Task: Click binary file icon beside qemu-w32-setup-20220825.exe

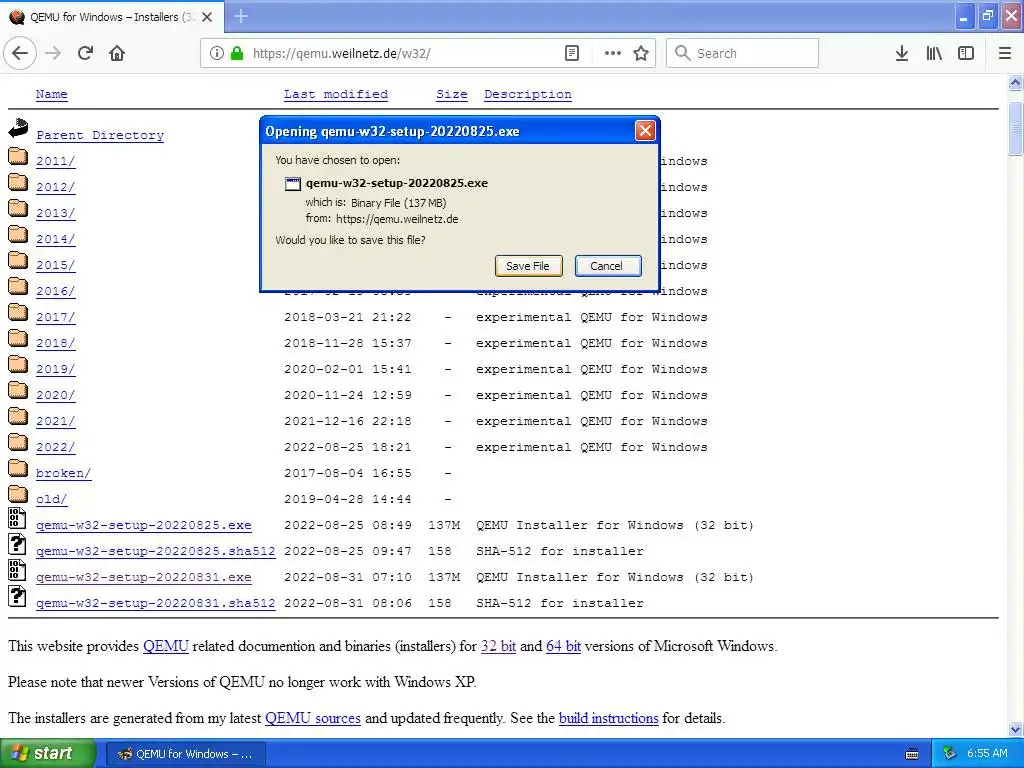Action: pos(17,518)
